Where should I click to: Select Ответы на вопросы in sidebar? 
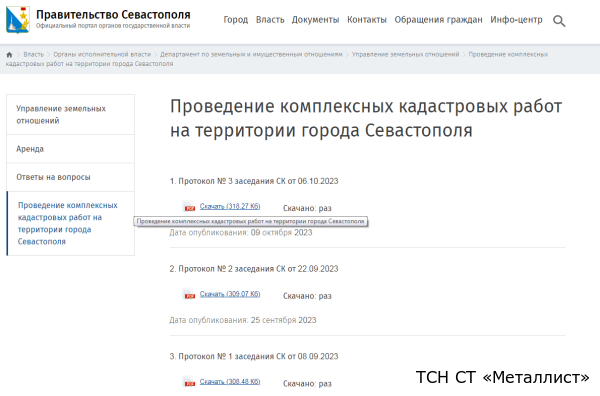(x=70, y=177)
